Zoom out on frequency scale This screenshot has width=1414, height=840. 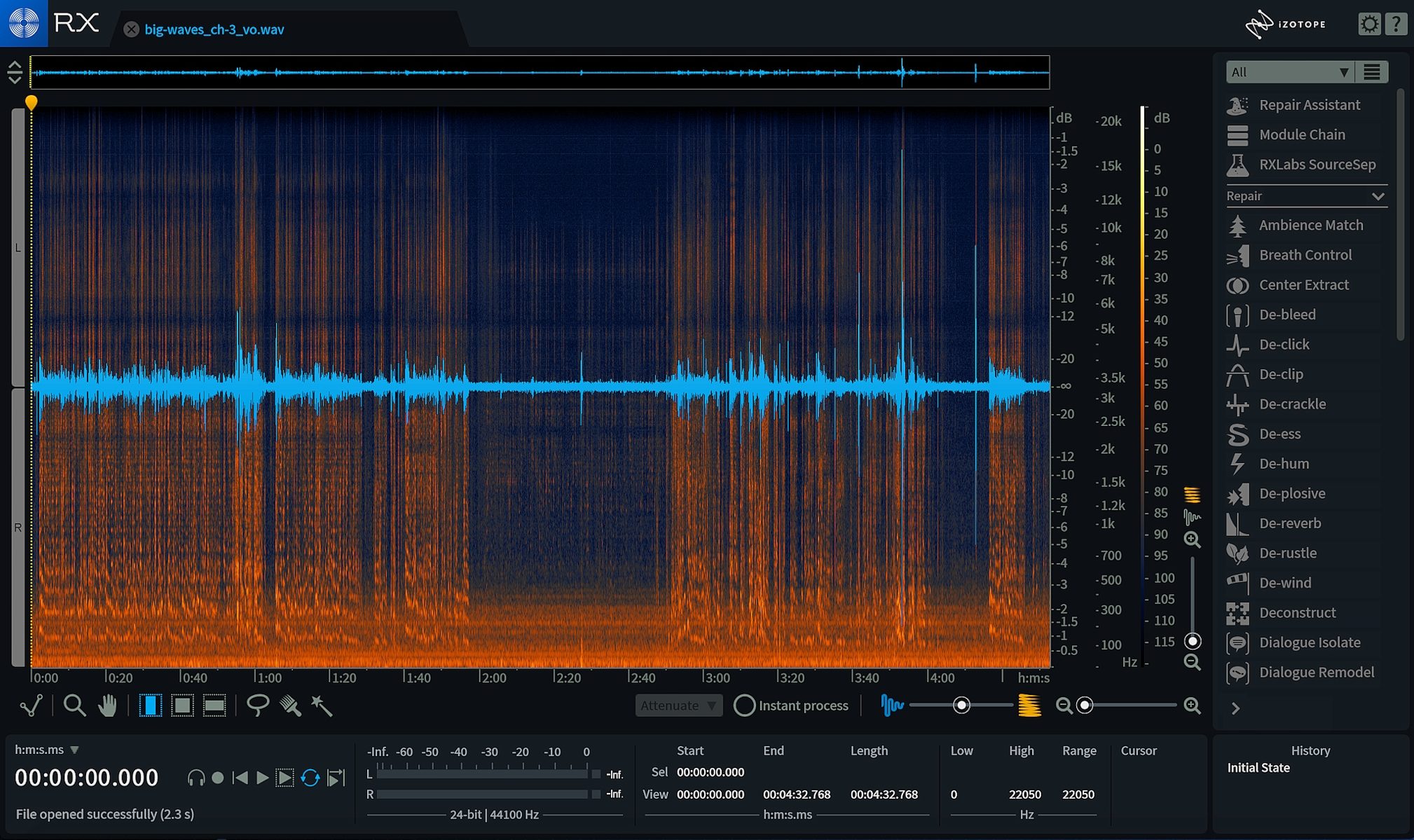1192,662
